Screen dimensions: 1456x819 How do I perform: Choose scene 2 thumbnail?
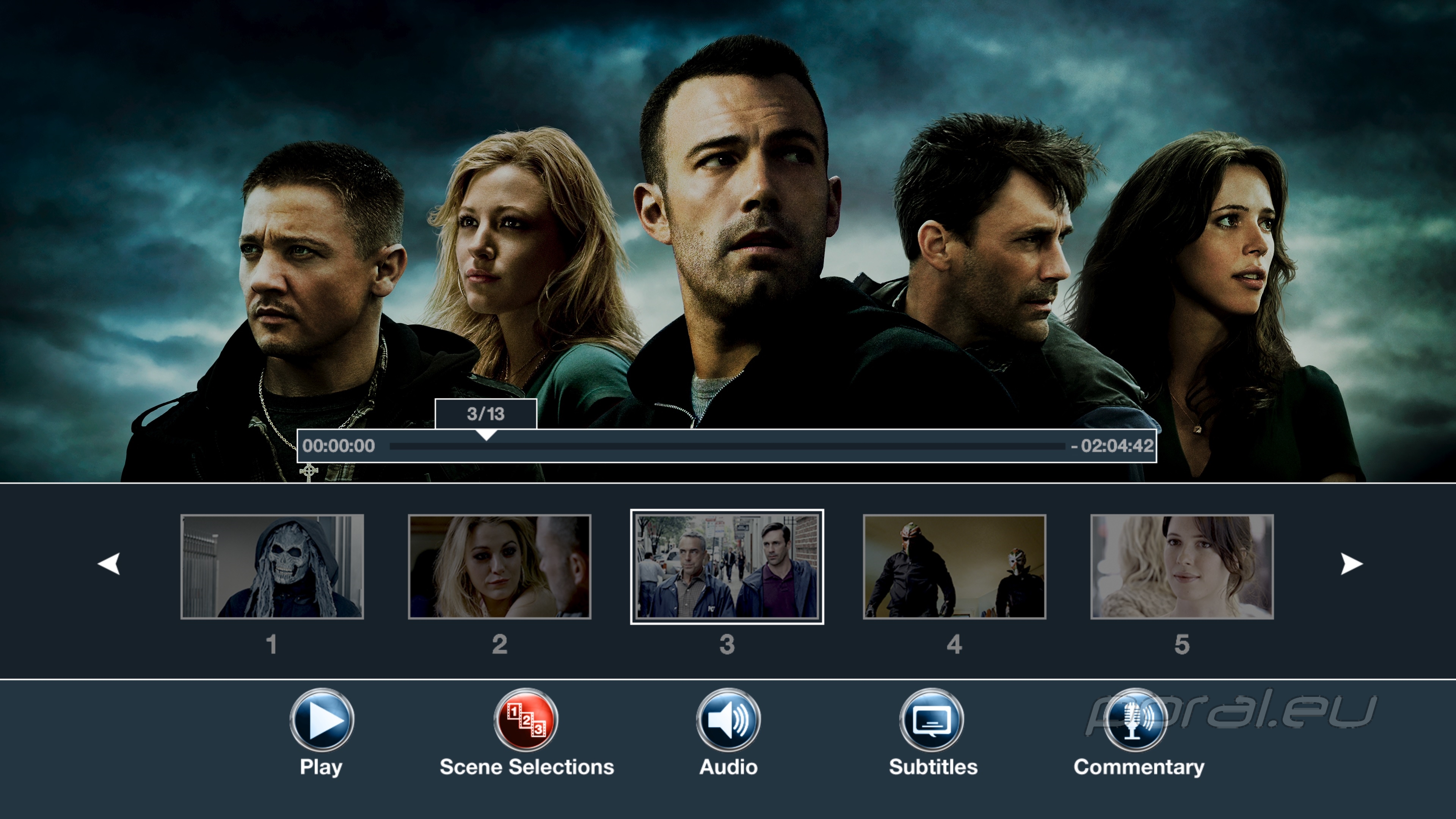[x=500, y=566]
